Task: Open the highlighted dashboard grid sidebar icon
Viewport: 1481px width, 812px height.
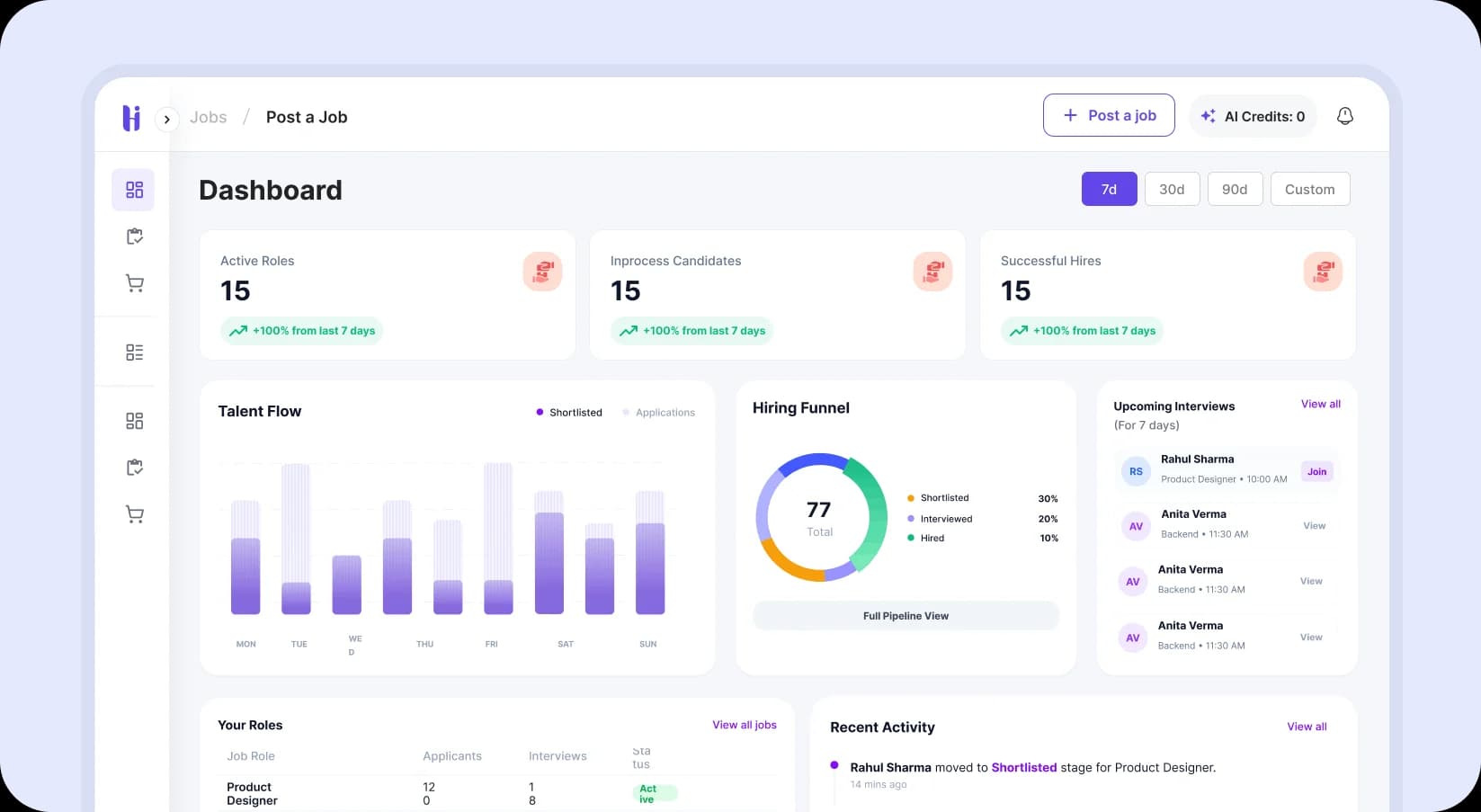Action: point(134,190)
